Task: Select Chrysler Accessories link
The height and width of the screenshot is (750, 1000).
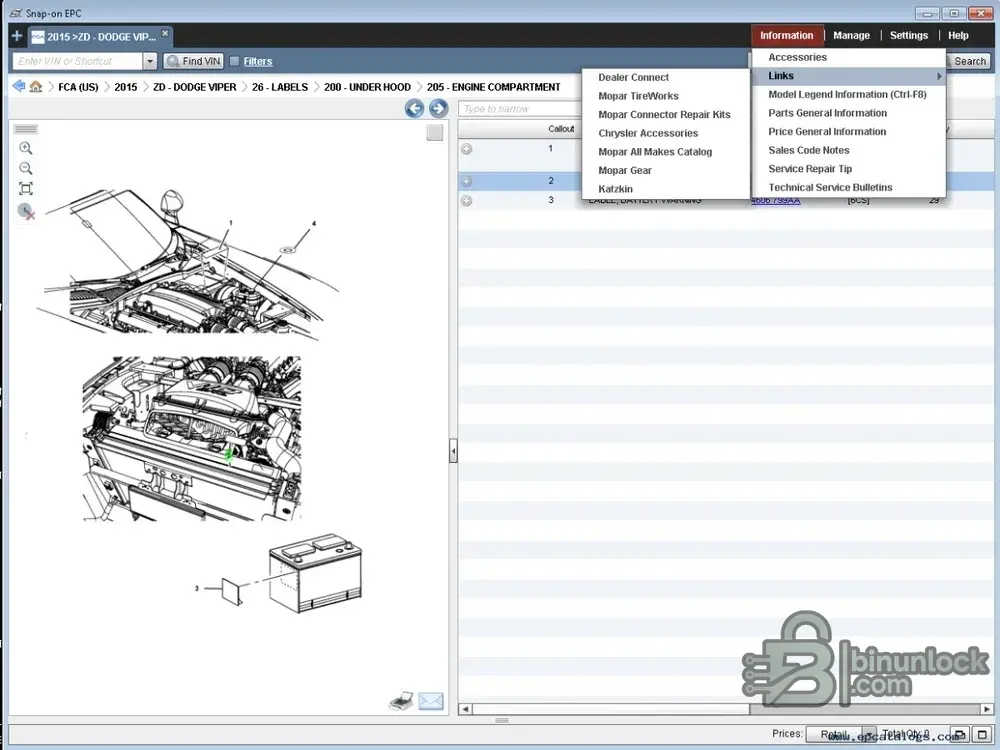Action: pos(666,133)
